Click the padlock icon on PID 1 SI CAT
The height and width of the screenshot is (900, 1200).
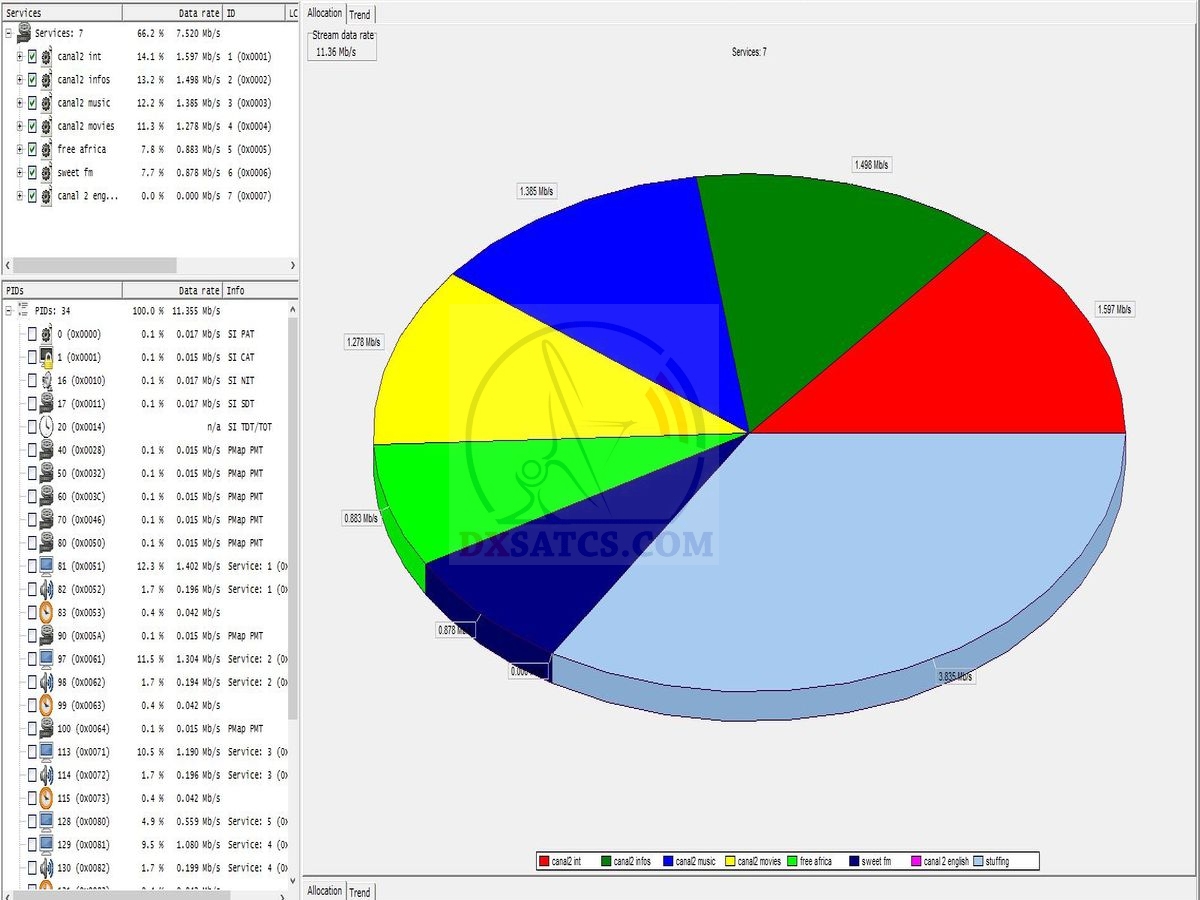(x=46, y=358)
